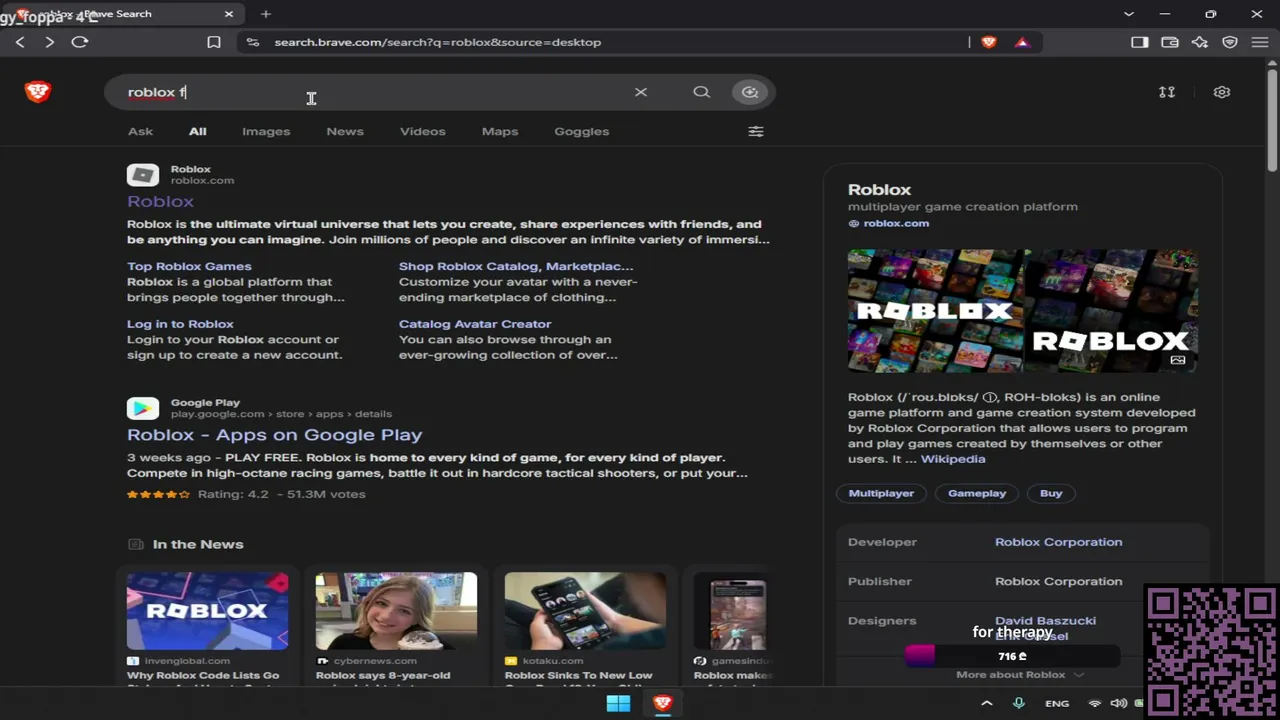Click the Gameplay tag chip
This screenshot has width=1280, height=720.
pyautogui.click(x=977, y=493)
